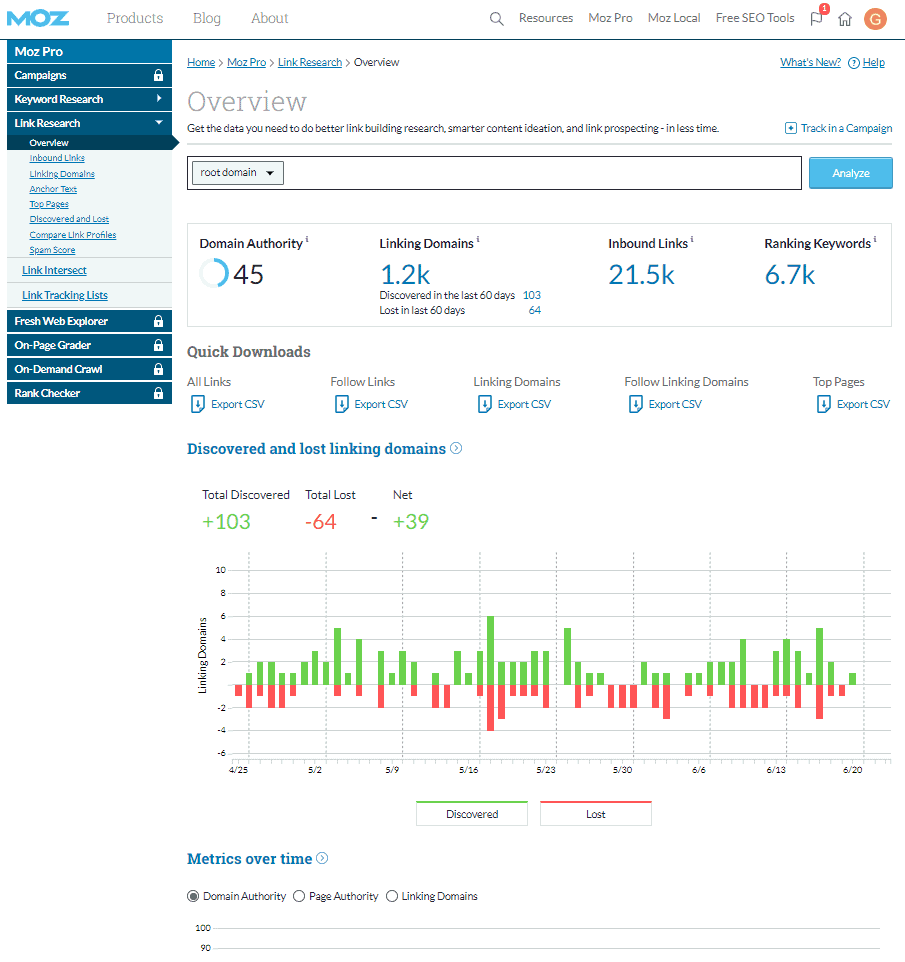The image size is (905, 962).
Task: Click download icon under Linking Domains
Action: [x=484, y=404]
